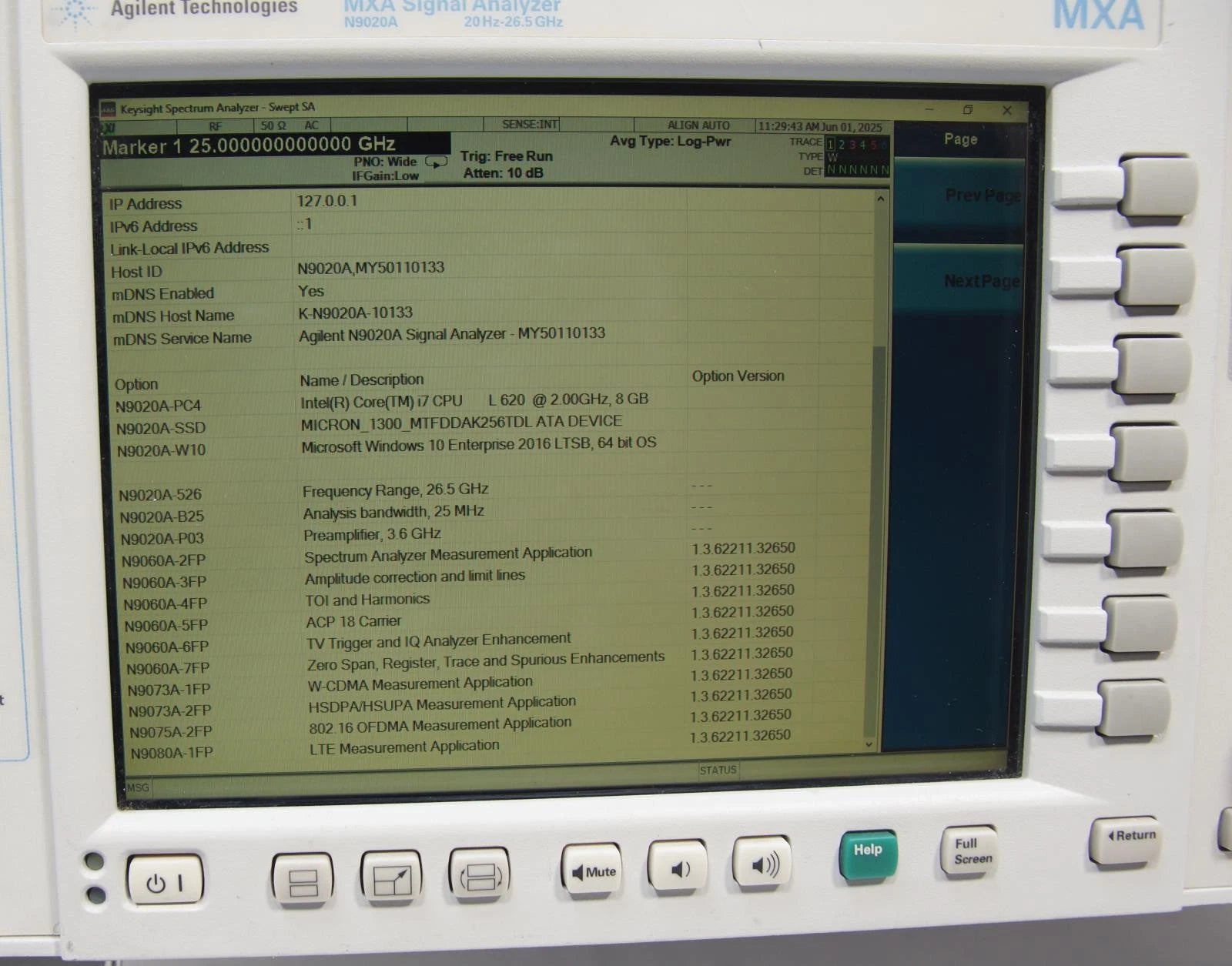Image resolution: width=1232 pixels, height=966 pixels.
Task: Click 'ALIGN AUTO' status cell
Action: point(698,125)
